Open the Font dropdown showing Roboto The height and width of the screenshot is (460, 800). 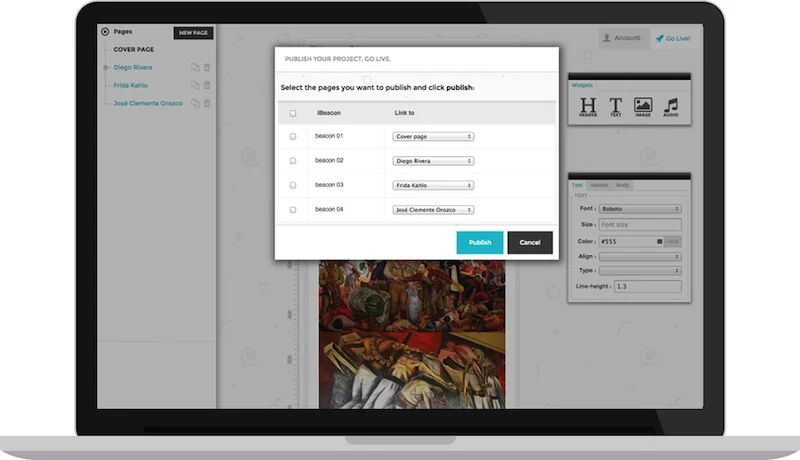[640, 209]
